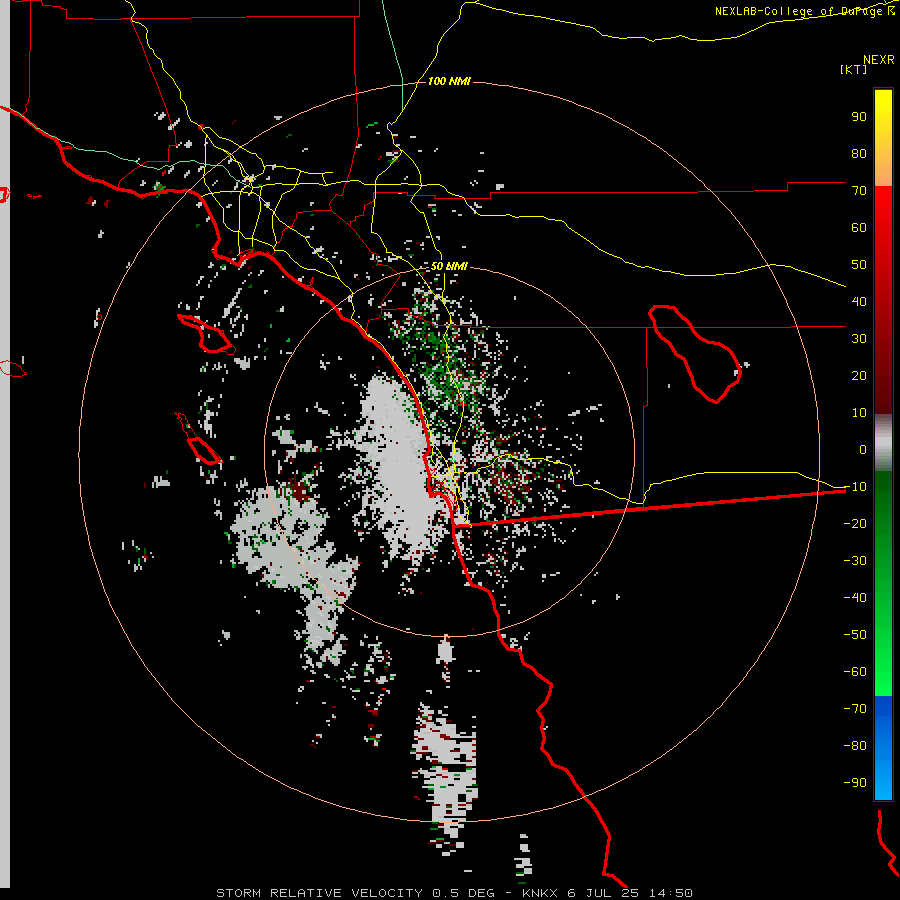Click the 10 knot label on the color scale
The width and height of the screenshot is (900, 900).
(x=859, y=413)
